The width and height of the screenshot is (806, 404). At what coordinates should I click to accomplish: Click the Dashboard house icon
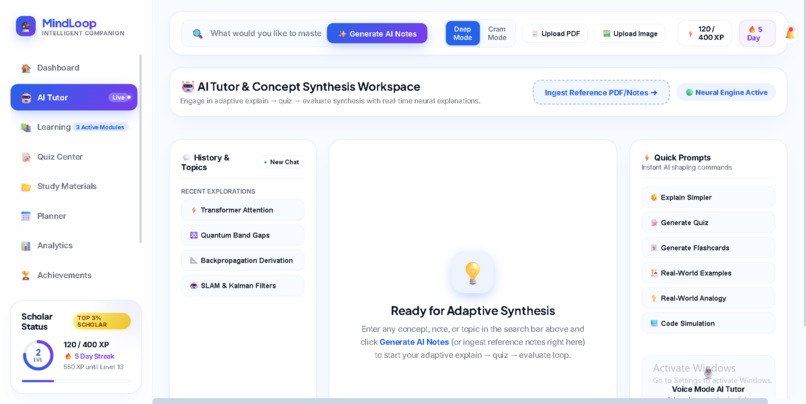coord(26,68)
